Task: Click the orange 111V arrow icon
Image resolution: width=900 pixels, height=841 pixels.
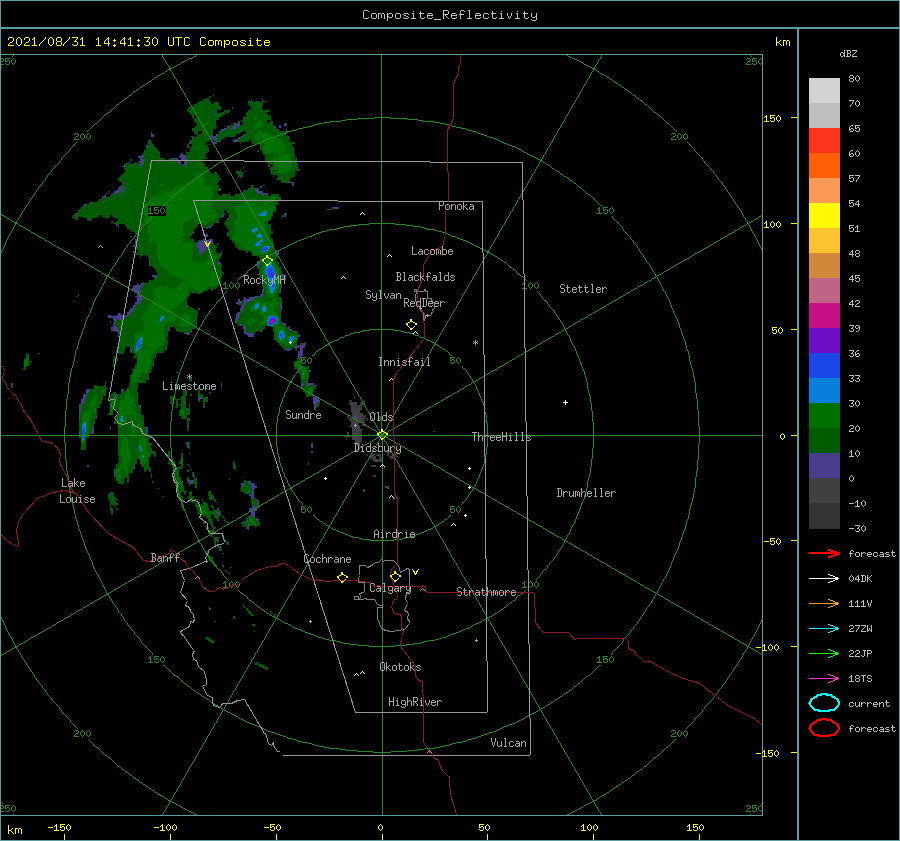Action: click(824, 603)
